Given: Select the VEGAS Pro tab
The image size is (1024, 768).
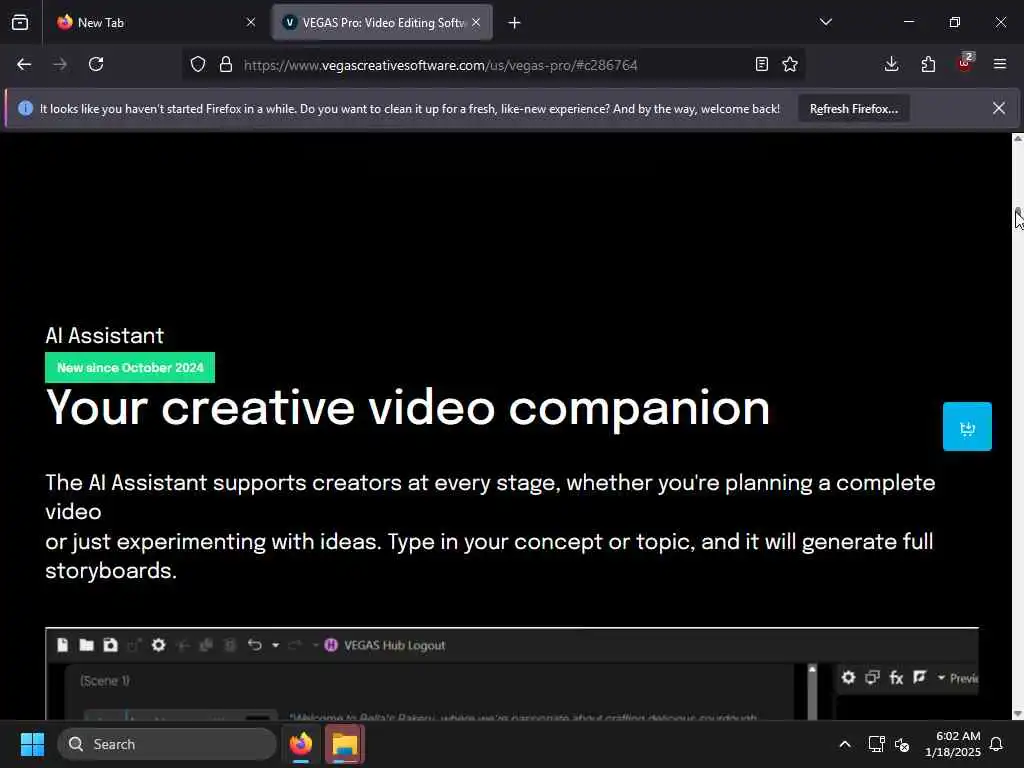Looking at the screenshot, I should point(382,22).
